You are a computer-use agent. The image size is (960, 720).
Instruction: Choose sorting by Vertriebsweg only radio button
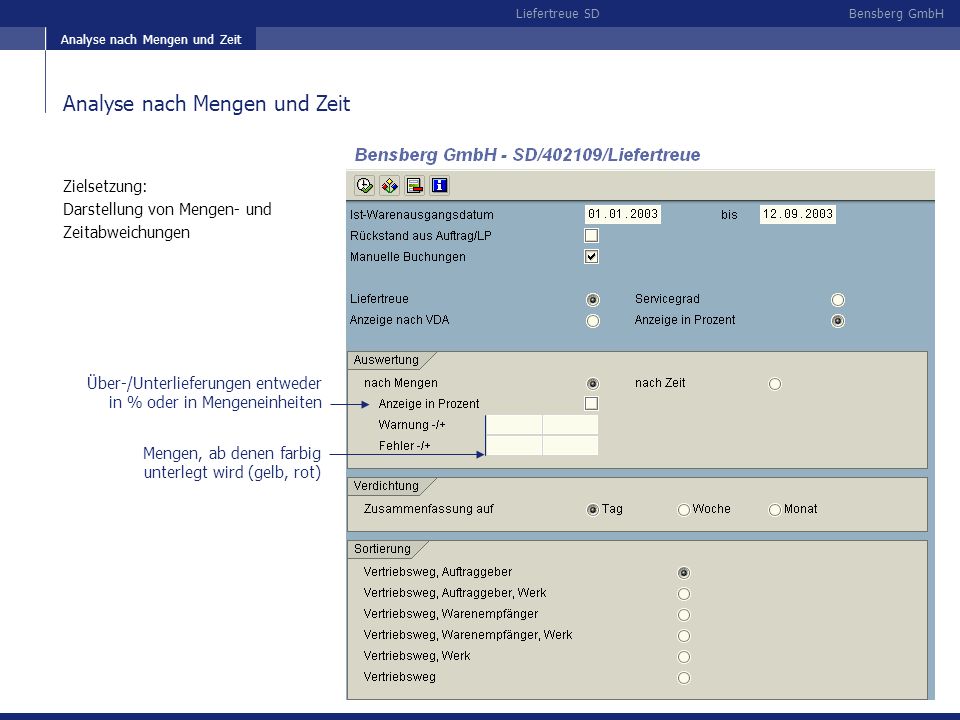pyautogui.click(x=684, y=678)
